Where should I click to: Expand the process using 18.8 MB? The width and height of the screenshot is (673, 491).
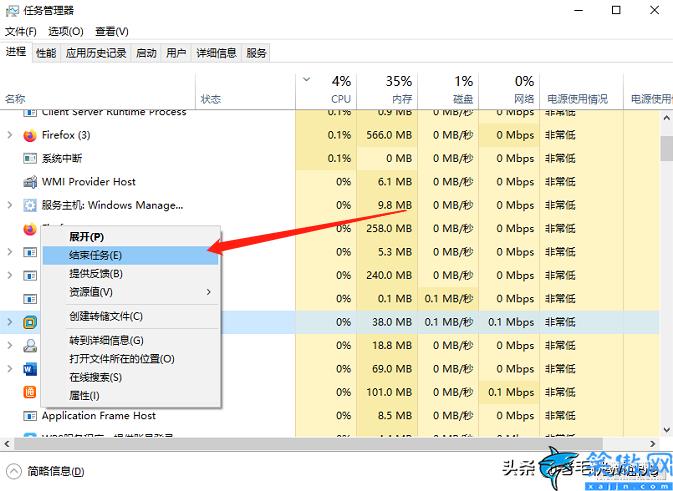(10, 345)
